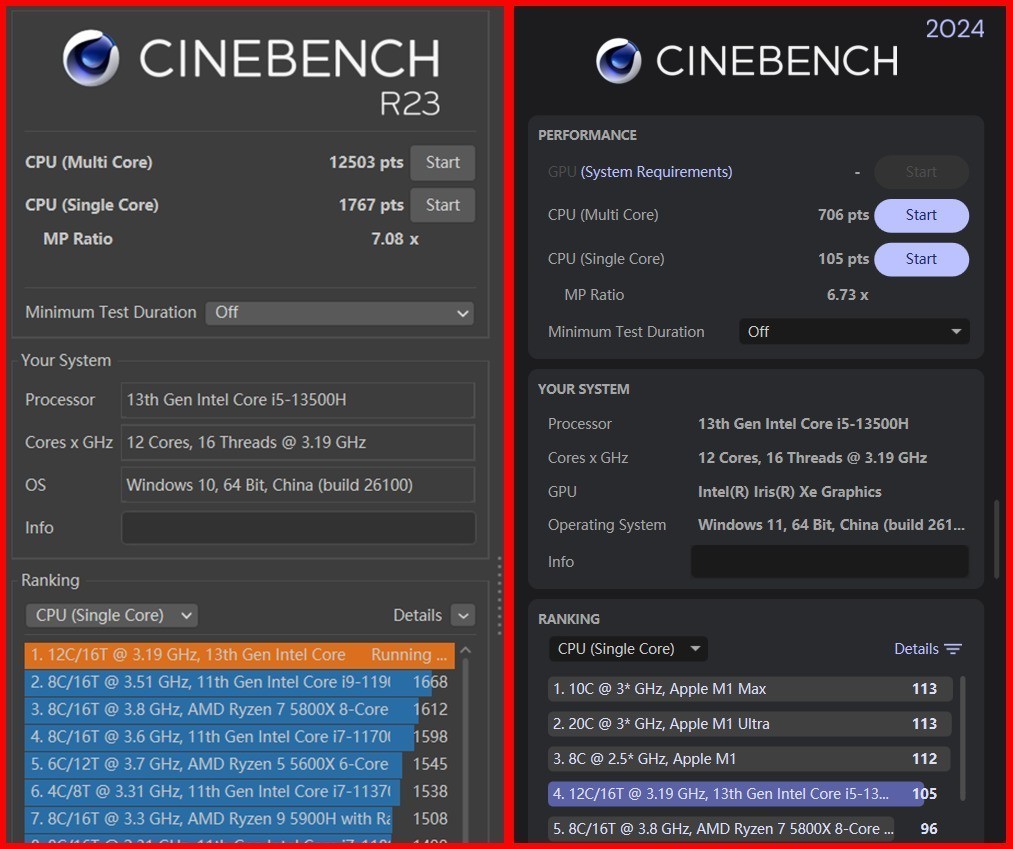Click the R23 Info input field

(x=298, y=528)
